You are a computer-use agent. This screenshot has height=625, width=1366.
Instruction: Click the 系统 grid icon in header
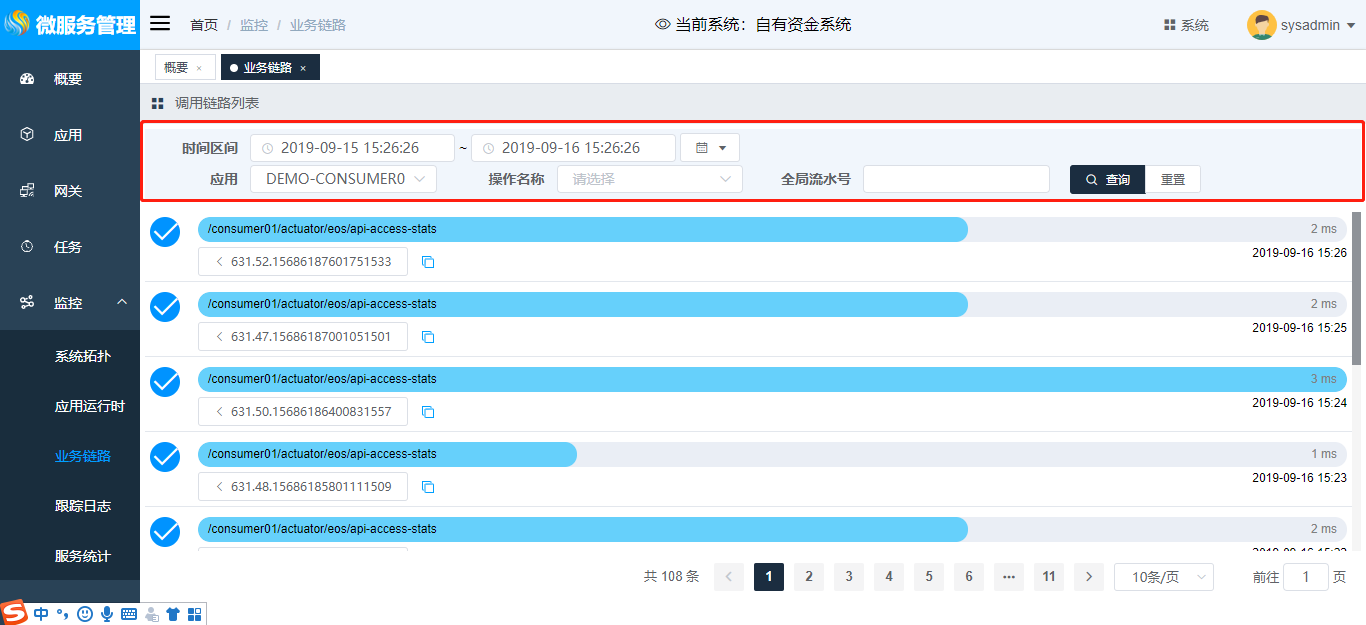tap(1170, 25)
